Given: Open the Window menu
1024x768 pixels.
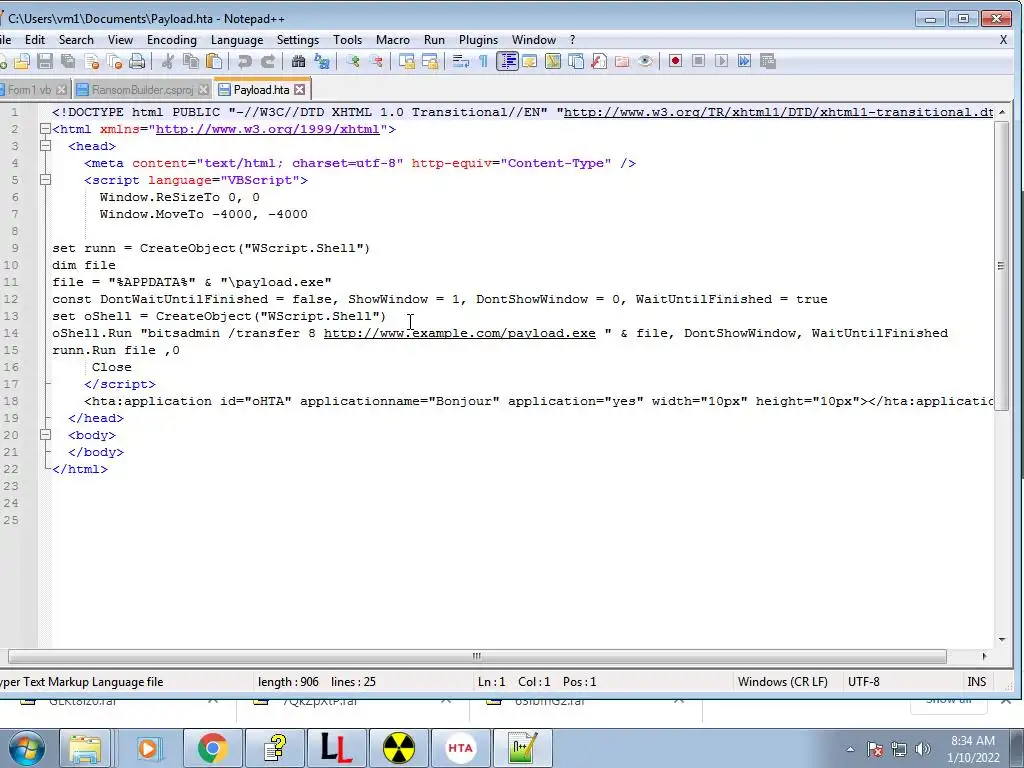Looking at the screenshot, I should pos(534,40).
